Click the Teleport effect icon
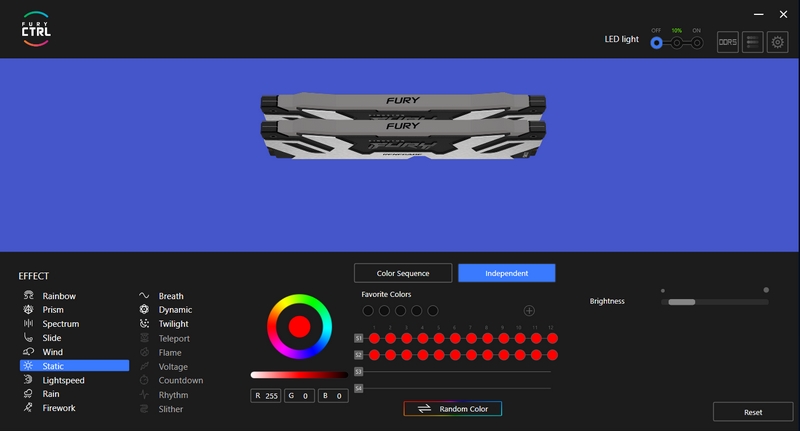The width and height of the screenshot is (800, 431). [x=144, y=338]
